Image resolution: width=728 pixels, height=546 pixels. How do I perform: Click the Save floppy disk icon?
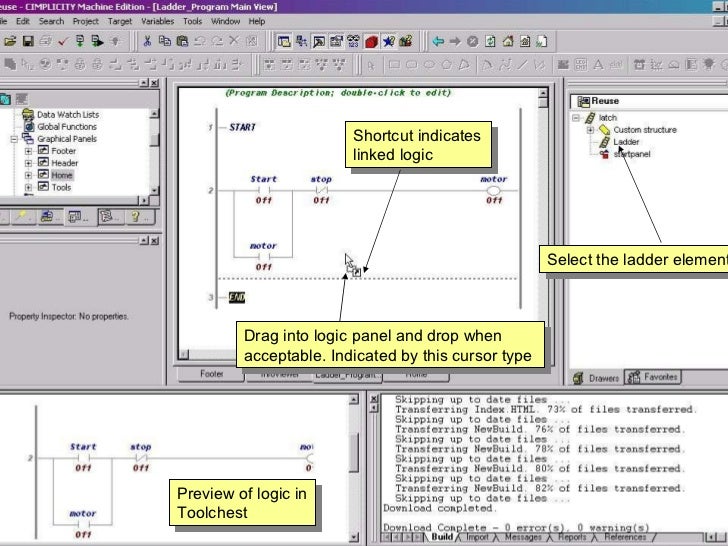[28, 41]
